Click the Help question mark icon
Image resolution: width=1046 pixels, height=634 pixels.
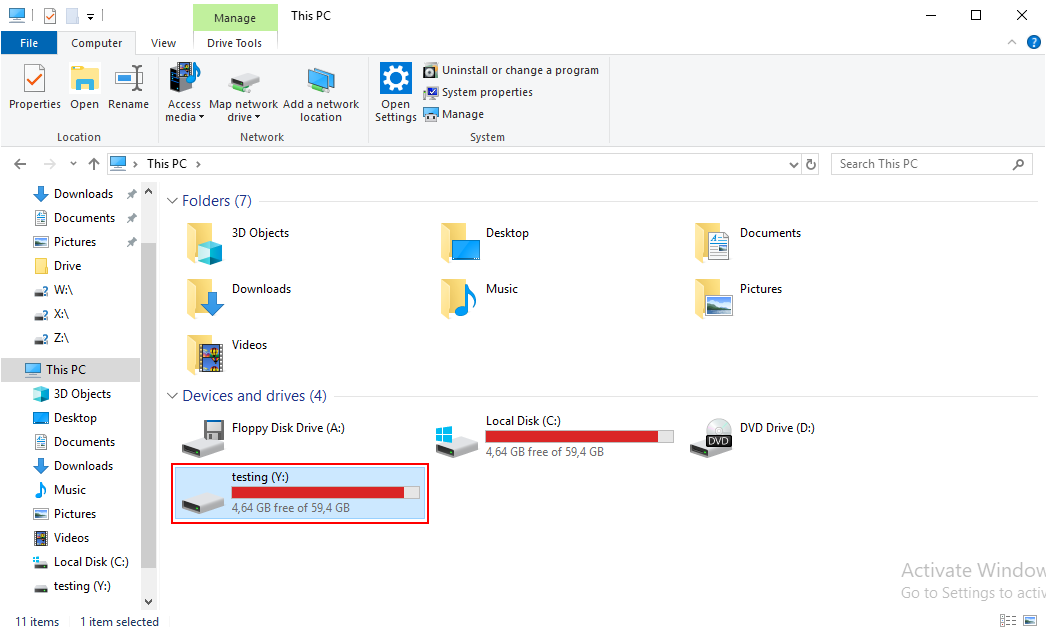(1034, 43)
